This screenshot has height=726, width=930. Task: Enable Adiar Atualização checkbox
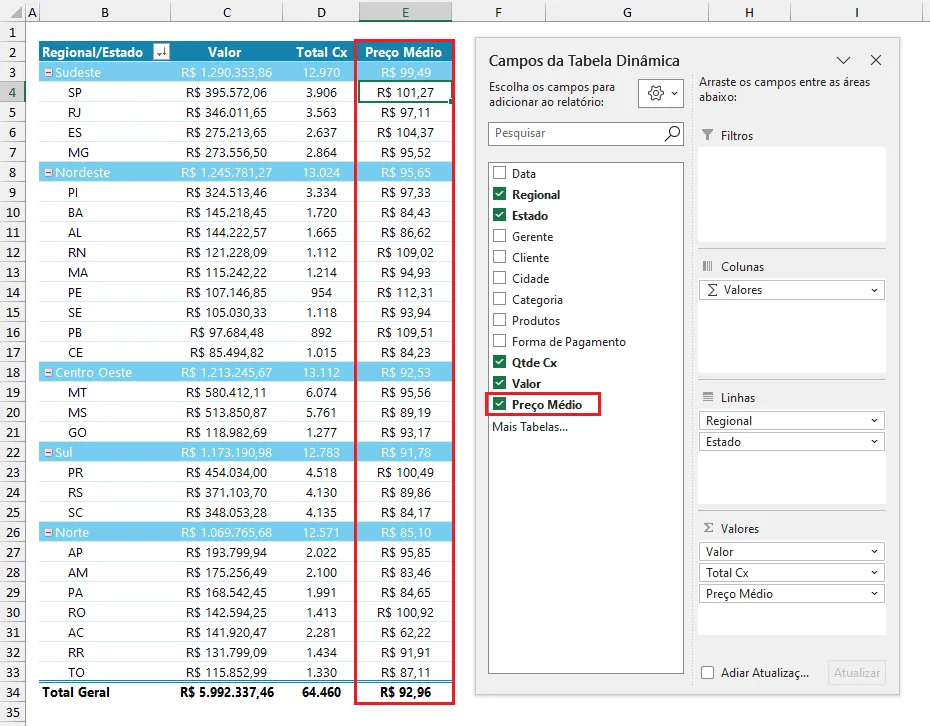(707, 673)
